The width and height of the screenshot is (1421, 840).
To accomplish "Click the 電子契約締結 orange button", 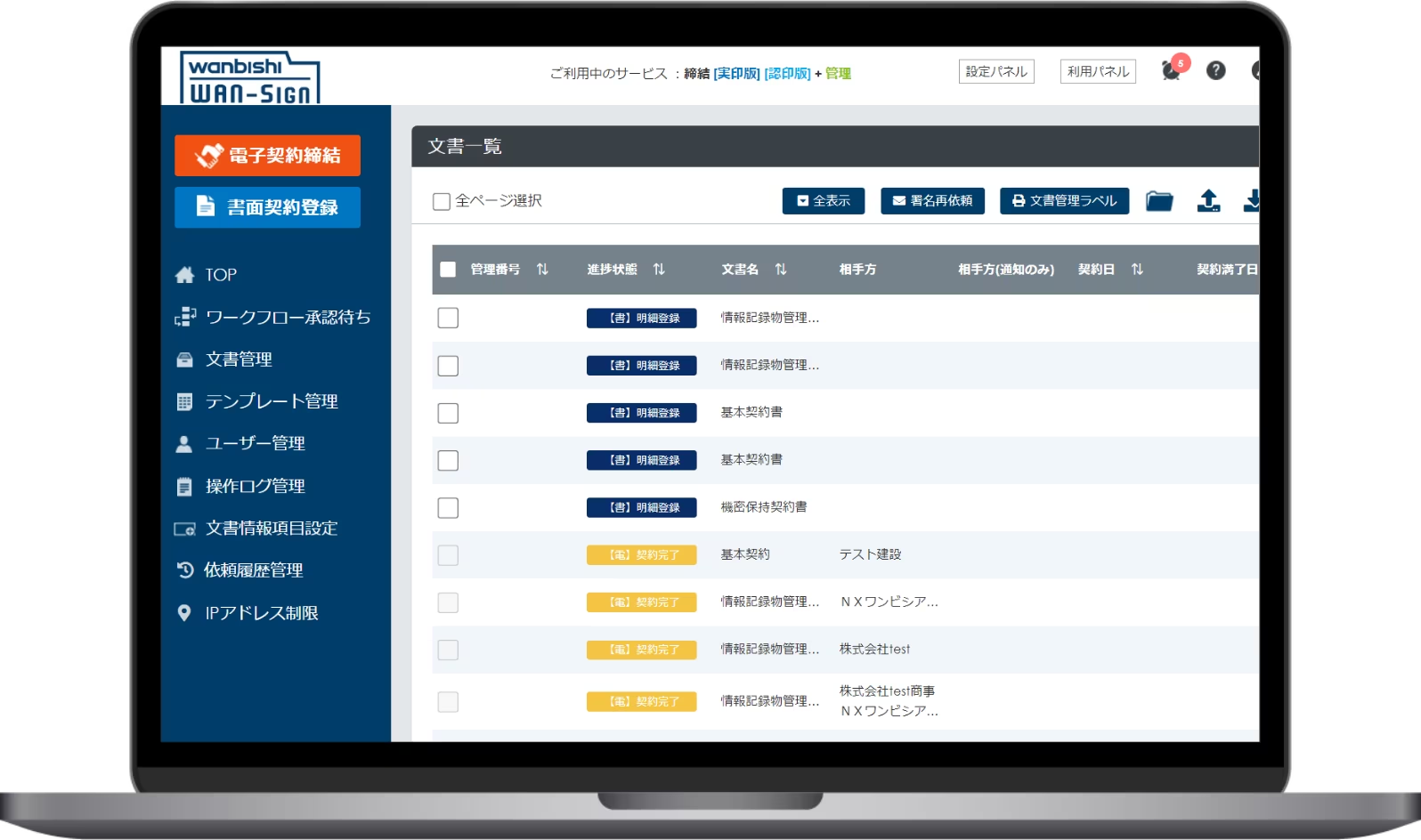I will [x=268, y=156].
